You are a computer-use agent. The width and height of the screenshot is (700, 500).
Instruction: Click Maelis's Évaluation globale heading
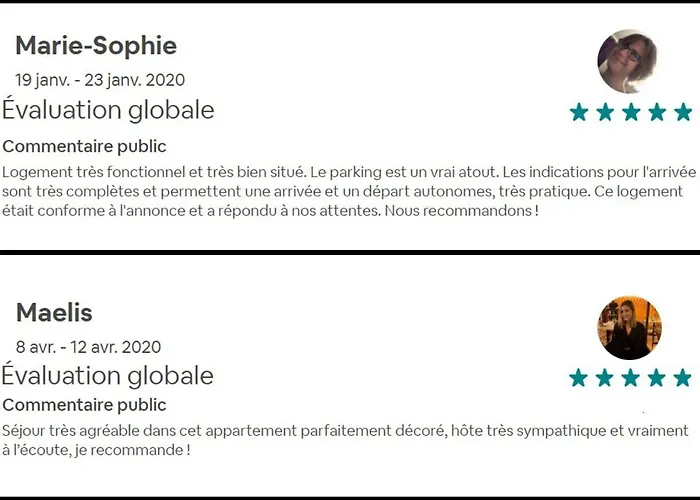click(108, 376)
